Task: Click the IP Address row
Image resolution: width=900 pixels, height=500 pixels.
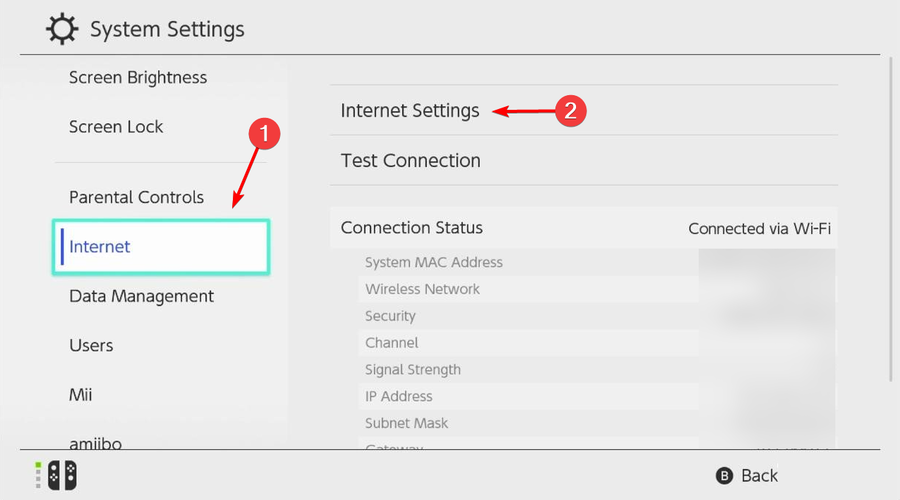Action: (x=399, y=397)
